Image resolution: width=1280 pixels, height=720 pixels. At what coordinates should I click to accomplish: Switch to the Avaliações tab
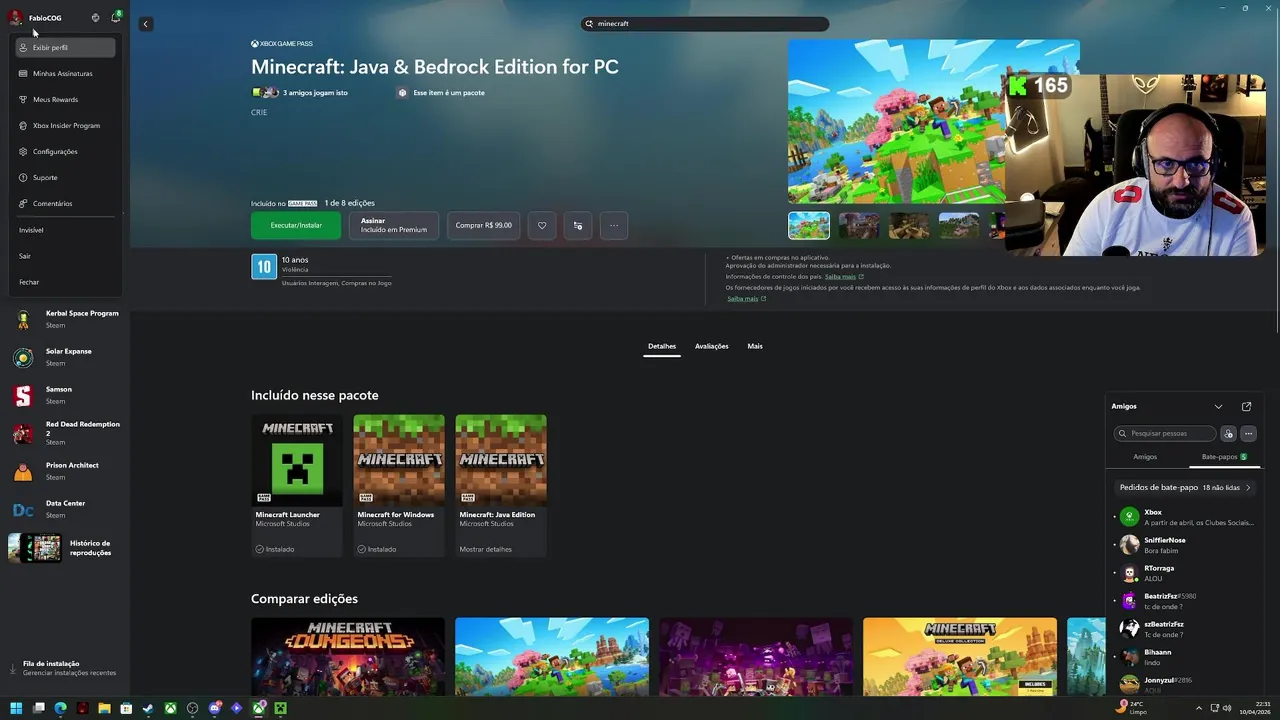[712, 346]
